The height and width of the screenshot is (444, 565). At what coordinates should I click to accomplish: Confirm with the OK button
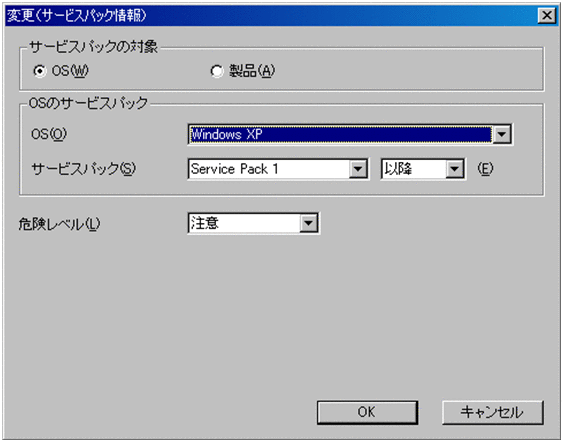click(x=367, y=412)
